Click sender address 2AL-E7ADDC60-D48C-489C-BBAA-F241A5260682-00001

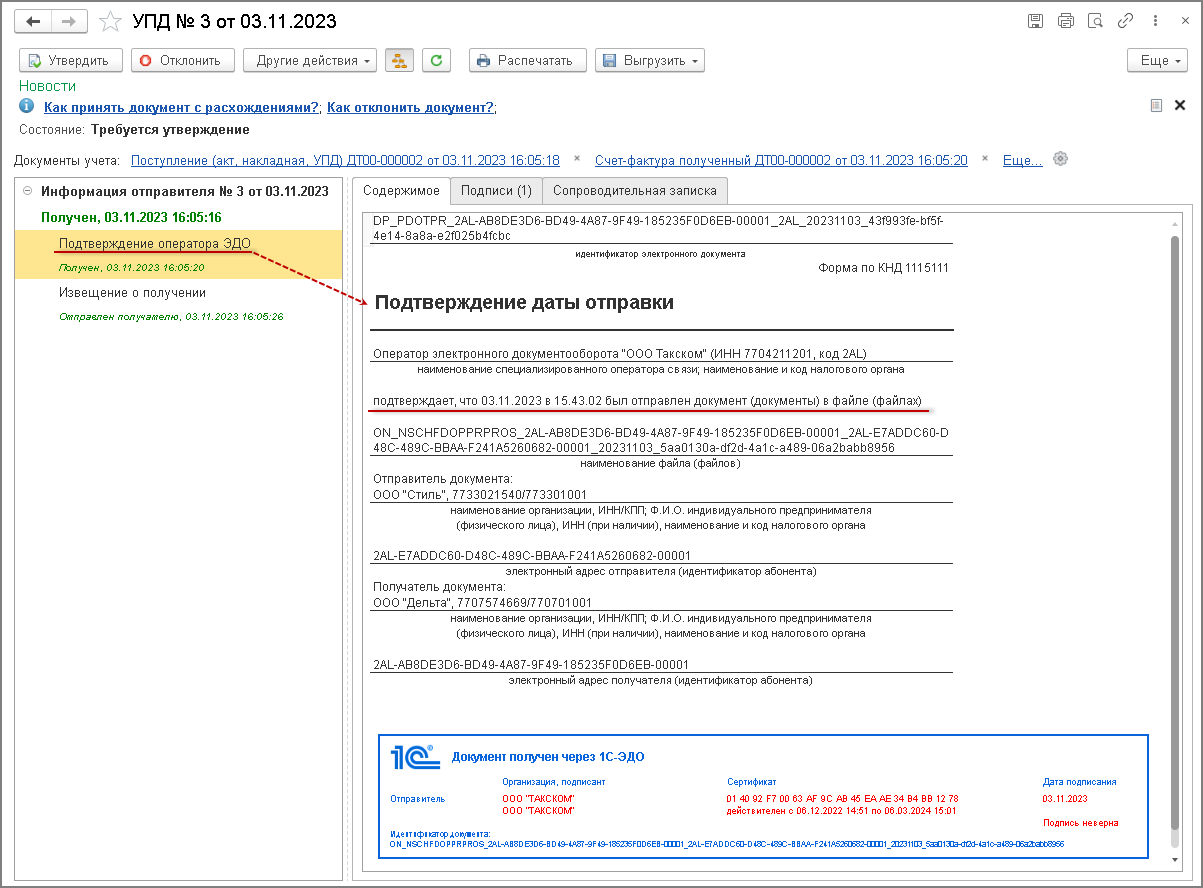point(532,555)
